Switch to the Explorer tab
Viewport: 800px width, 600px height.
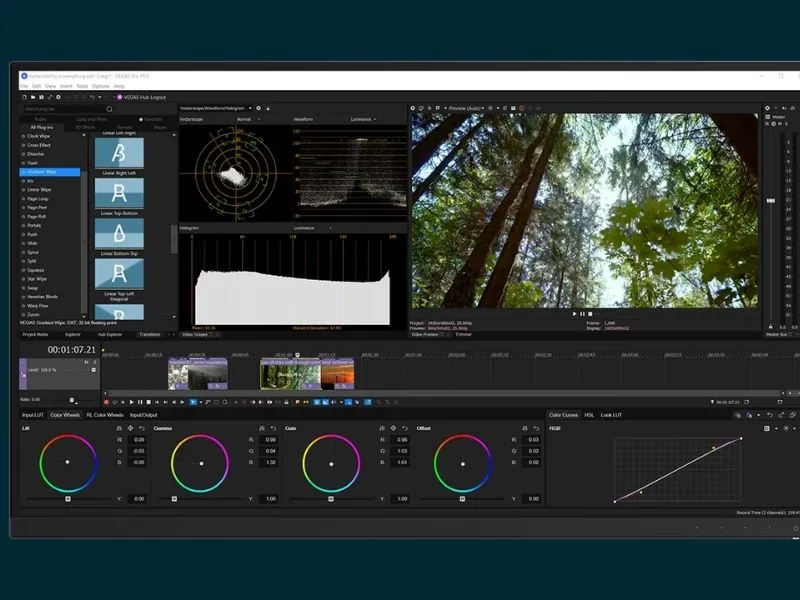(x=73, y=335)
